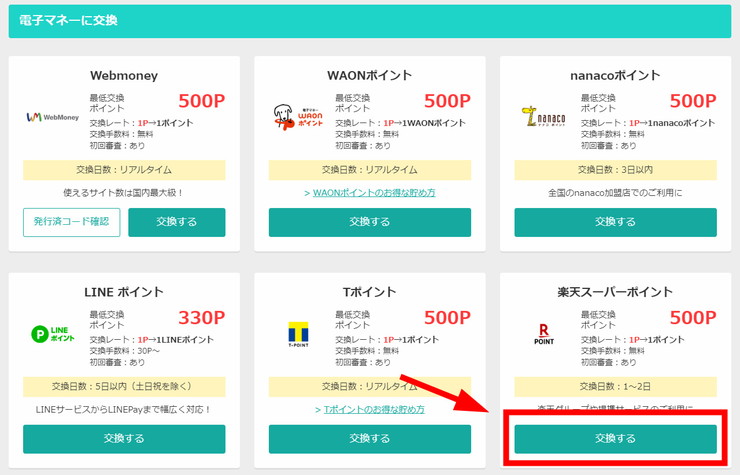Image resolution: width=740 pixels, height=475 pixels.
Task: Click the 1P→1nanacoポイント exchange rate
Action: click(672, 123)
